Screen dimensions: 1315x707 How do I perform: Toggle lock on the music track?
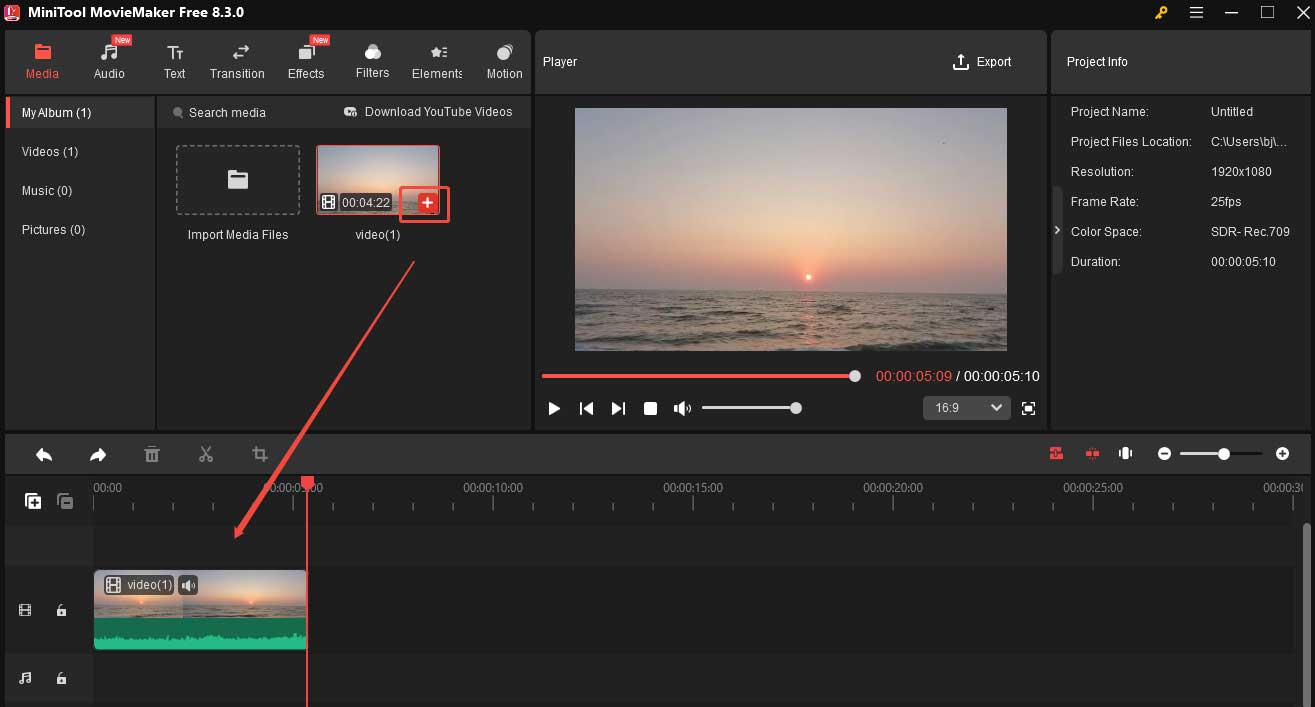(61, 678)
